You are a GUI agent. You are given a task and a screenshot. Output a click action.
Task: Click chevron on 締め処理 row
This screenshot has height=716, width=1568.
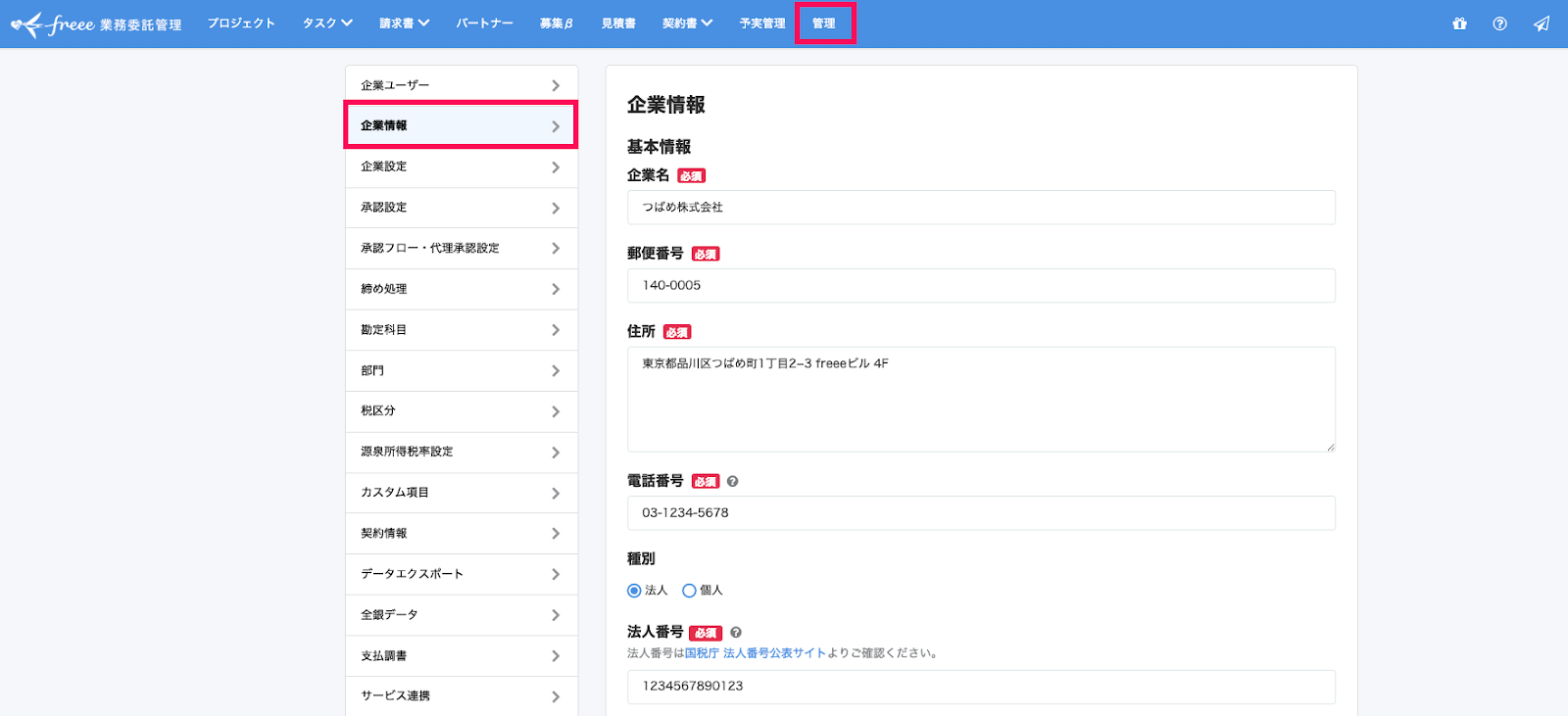[x=556, y=290]
